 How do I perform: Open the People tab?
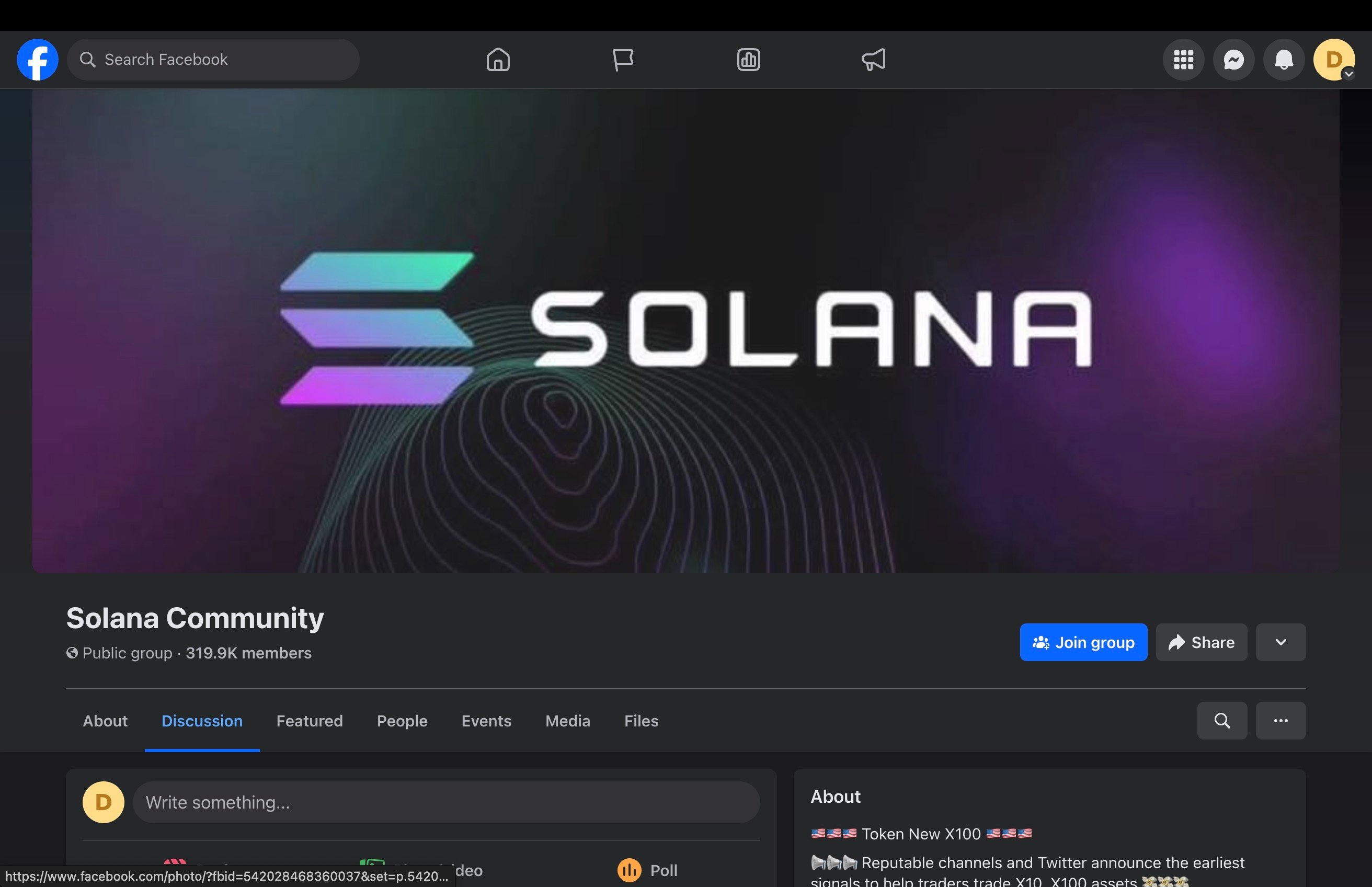point(402,721)
